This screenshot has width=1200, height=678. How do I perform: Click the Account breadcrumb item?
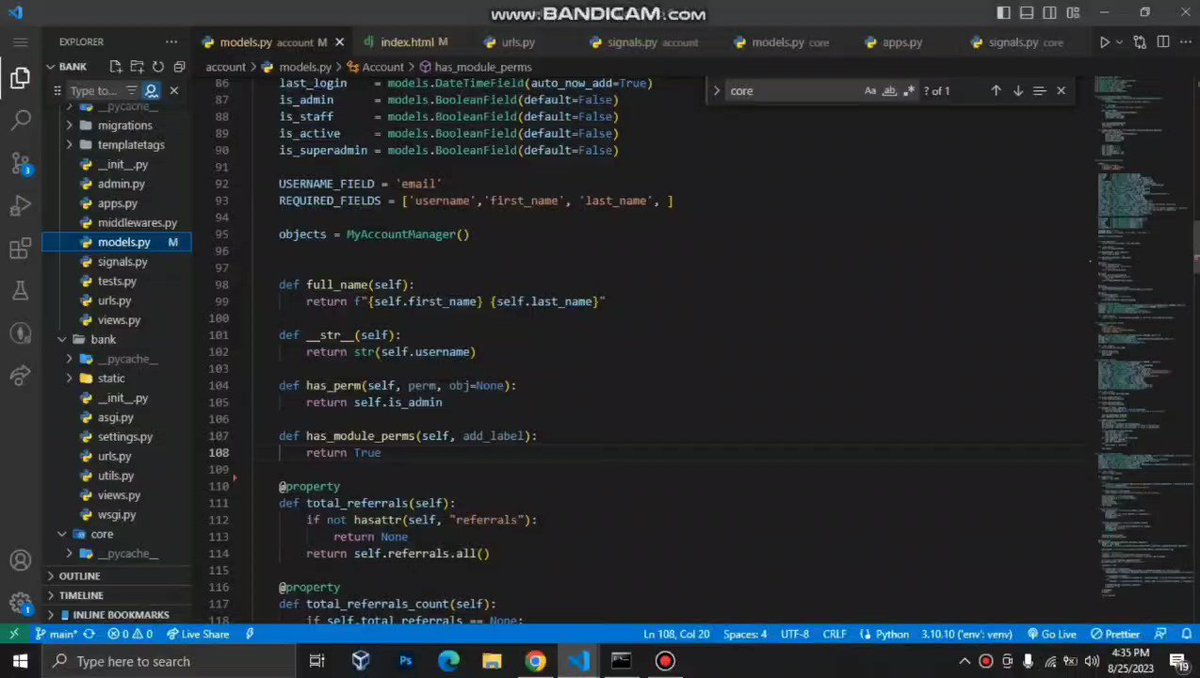375,67
